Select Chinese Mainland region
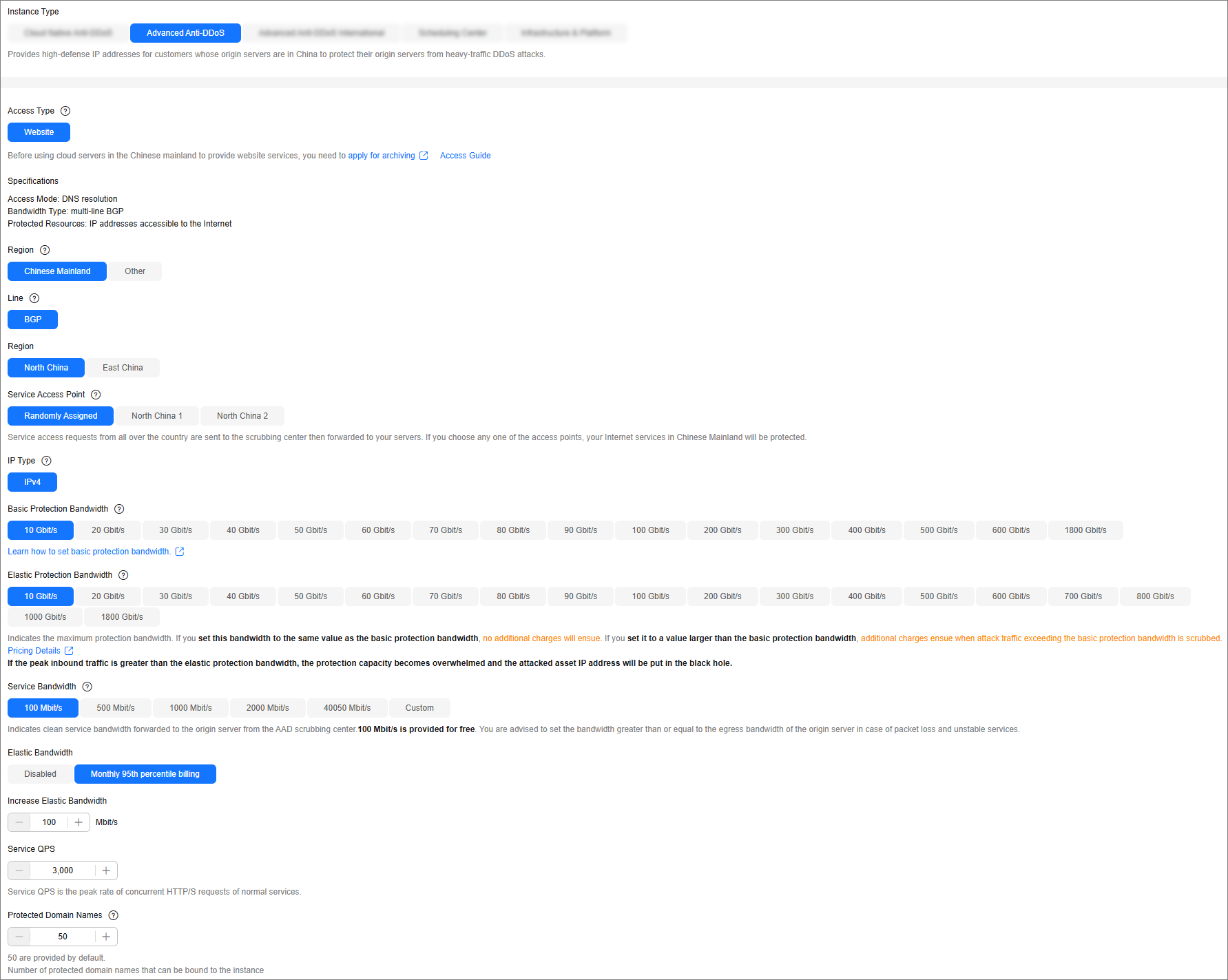 (57, 271)
